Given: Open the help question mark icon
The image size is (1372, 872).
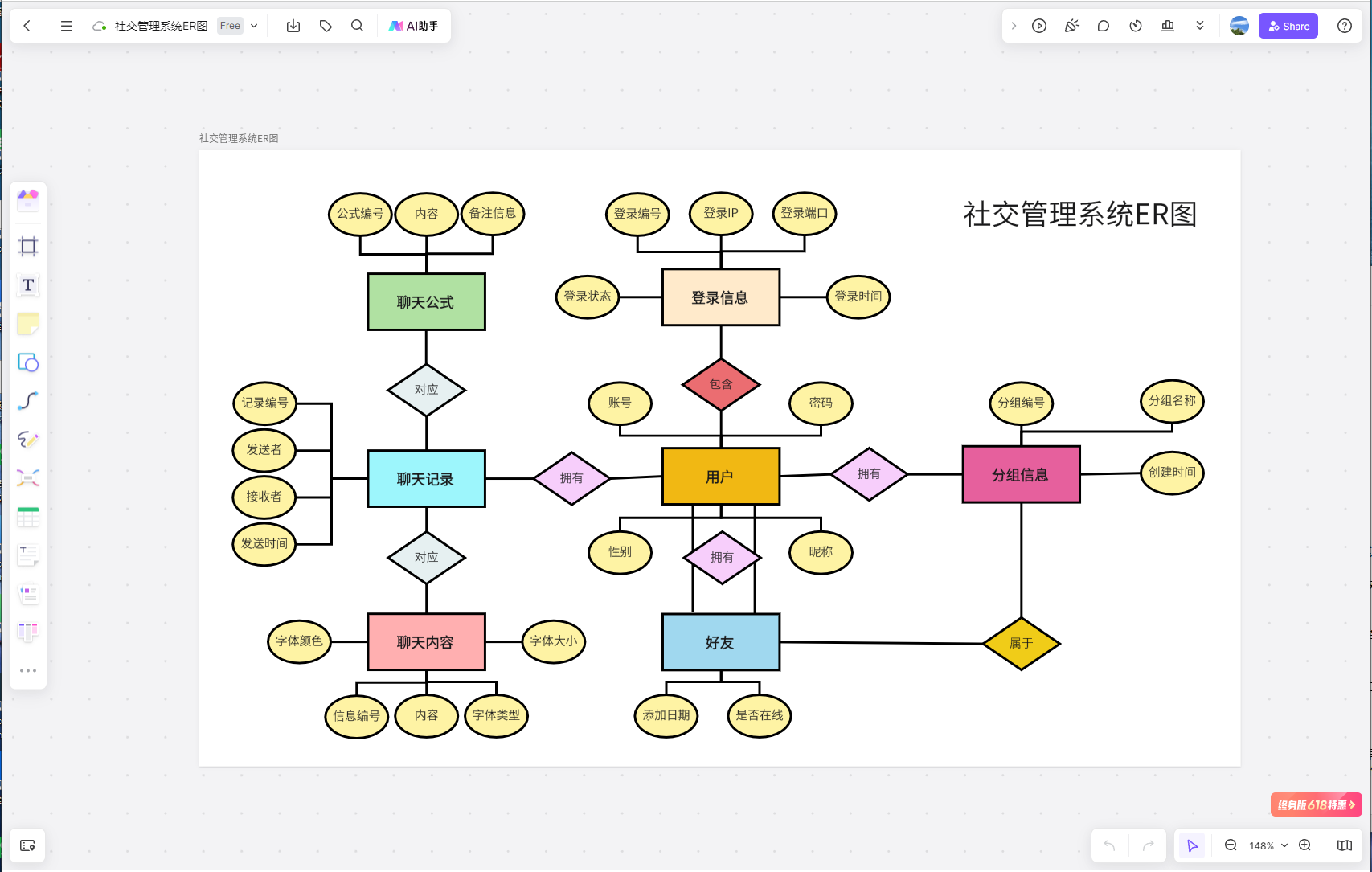Looking at the screenshot, I should (x=1345, y=26).
